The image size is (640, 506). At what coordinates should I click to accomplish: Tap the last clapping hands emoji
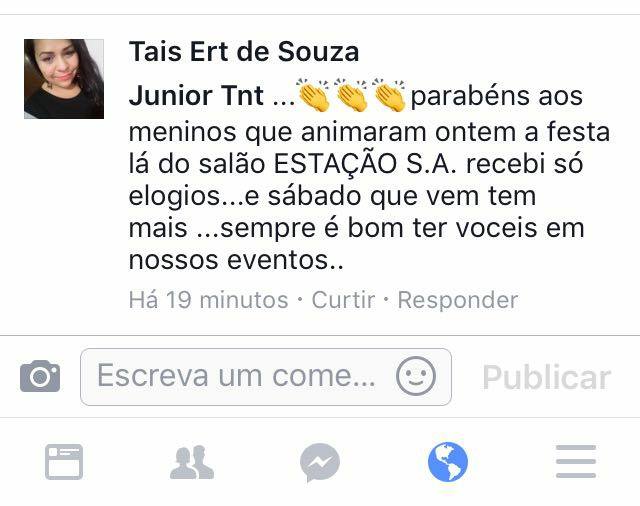point(390,95)
